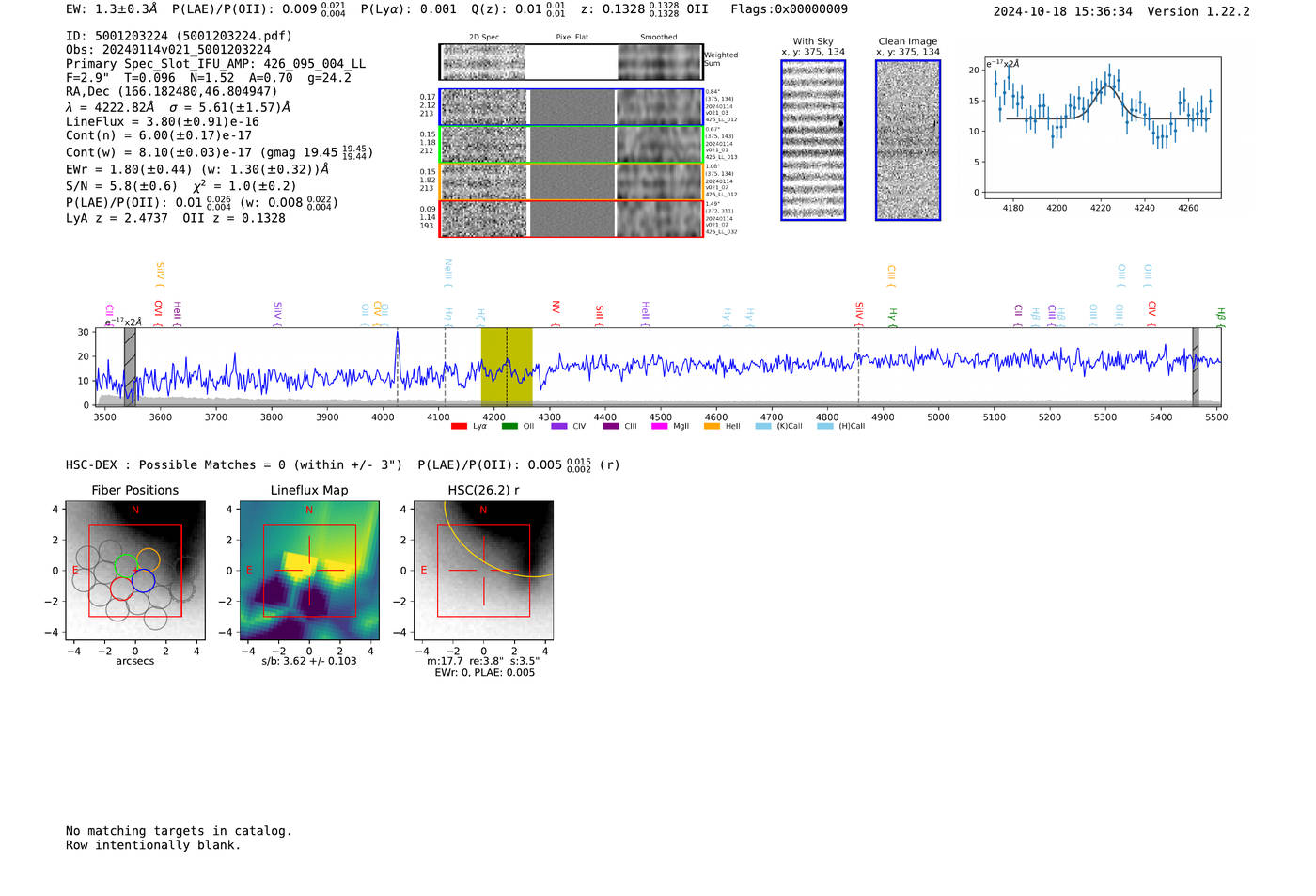Open the Lineflux Map image
Screen dimensions: 1316x896
pyautogui.click(x=309, y=571)
